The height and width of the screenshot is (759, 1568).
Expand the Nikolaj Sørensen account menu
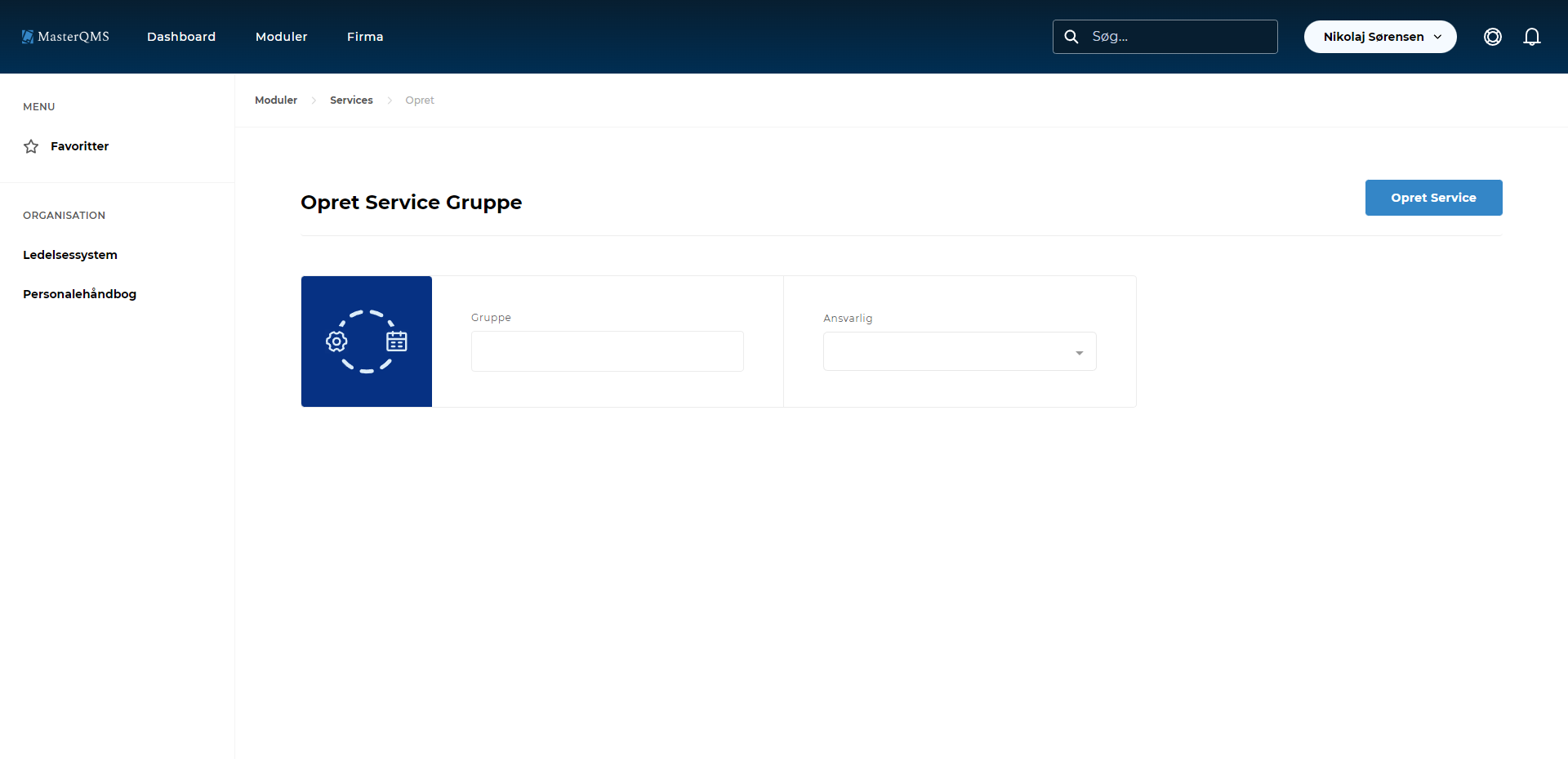pyautogui.click(x=1379, y=36)
